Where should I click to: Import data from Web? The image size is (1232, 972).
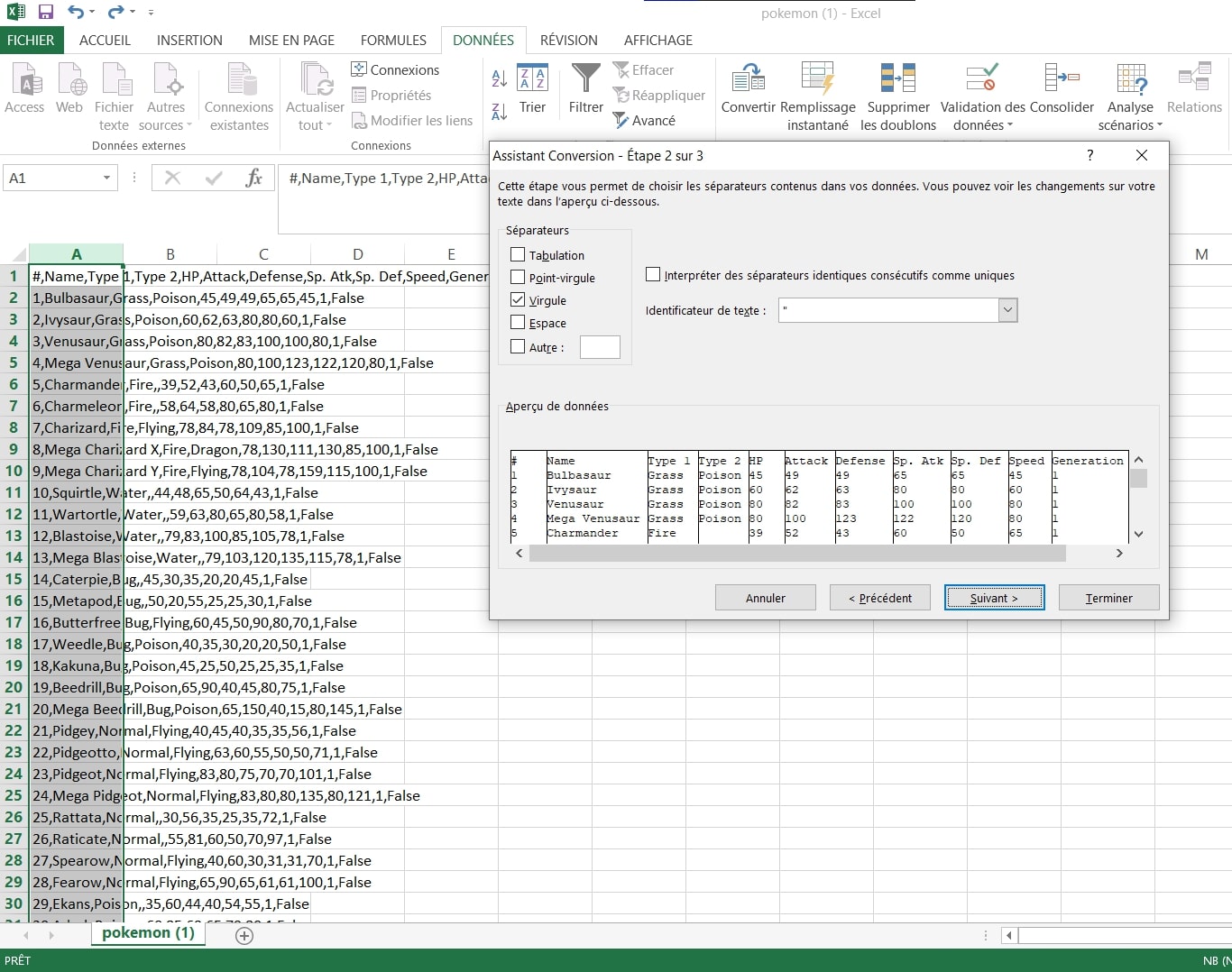coord(69,88)
